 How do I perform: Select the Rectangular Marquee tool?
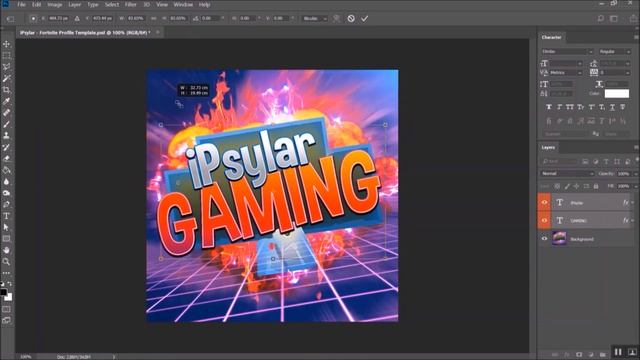click(6, 55)
